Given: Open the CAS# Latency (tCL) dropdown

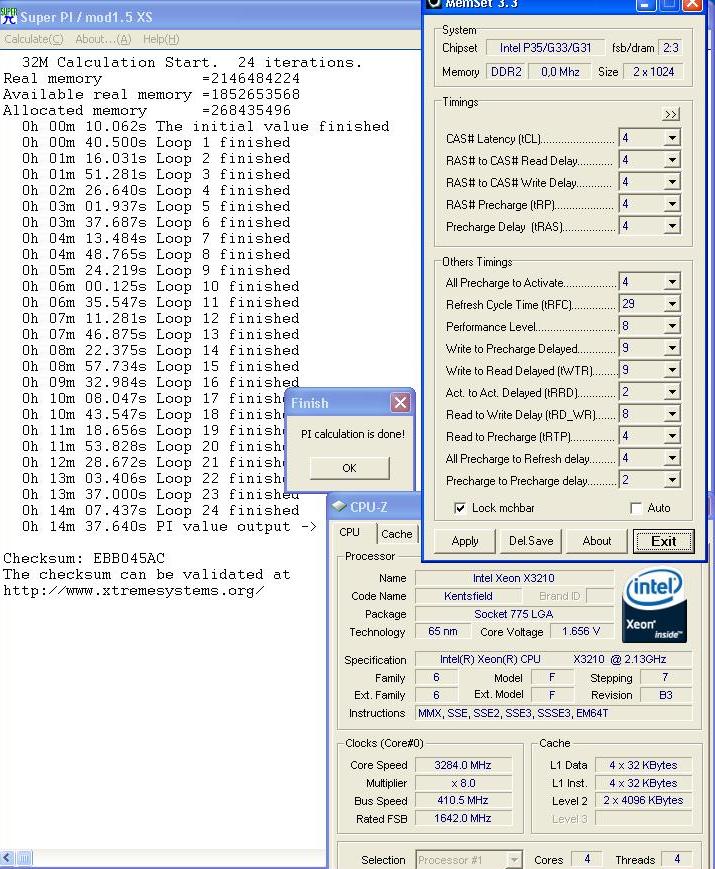Looking at the screenshot, I should [x=672, y=138].
